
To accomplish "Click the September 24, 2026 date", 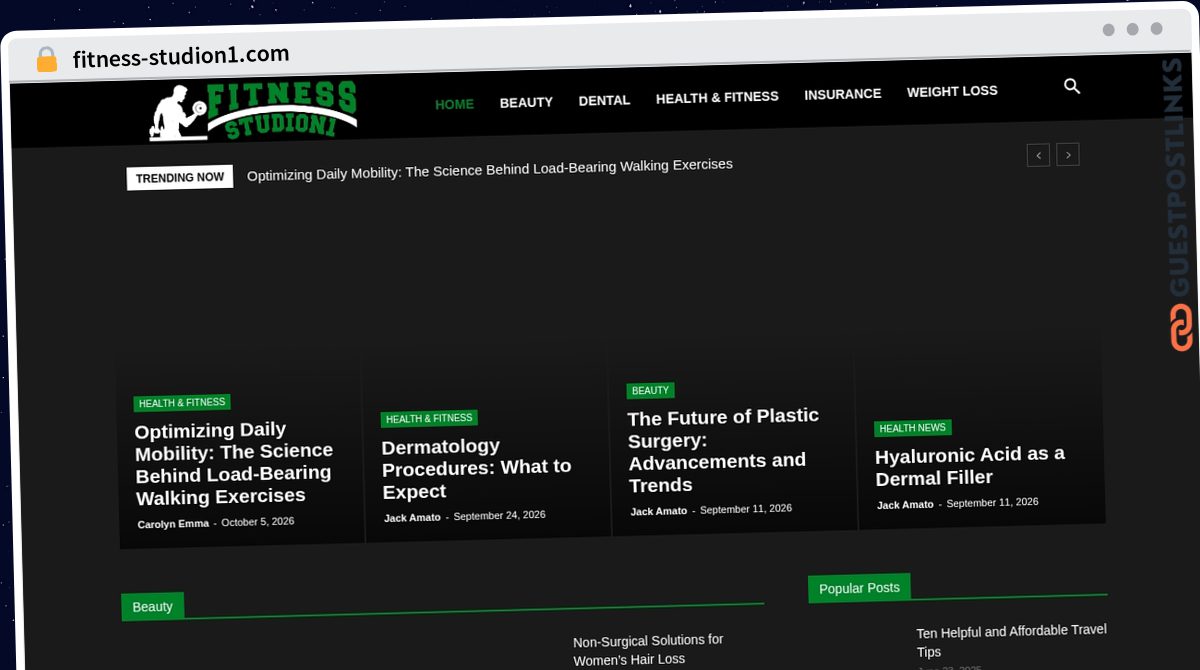I will [500, 515].
